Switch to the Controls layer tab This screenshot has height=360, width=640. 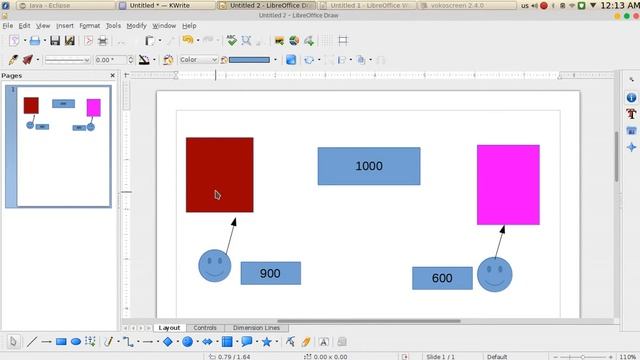(x=205, y=328)
